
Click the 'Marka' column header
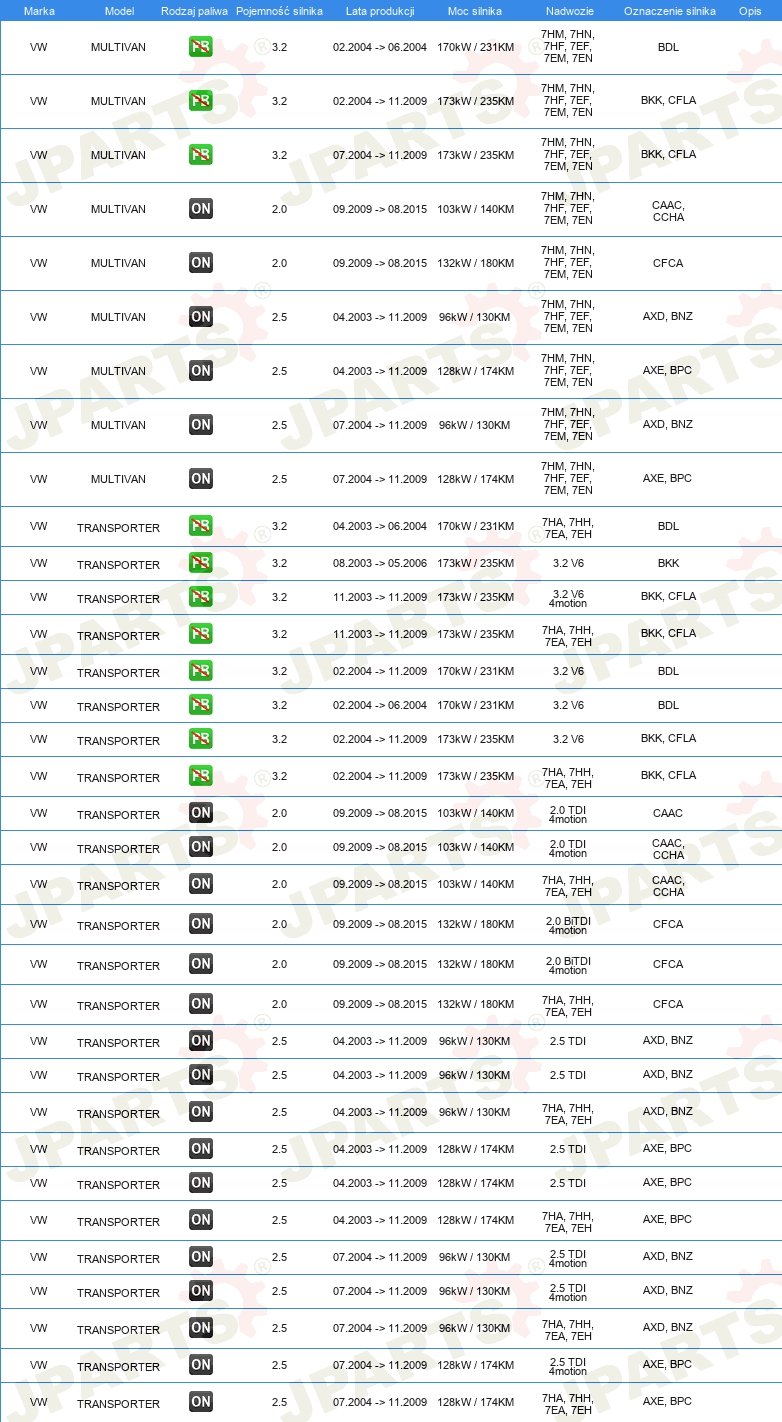coord(39,10)
